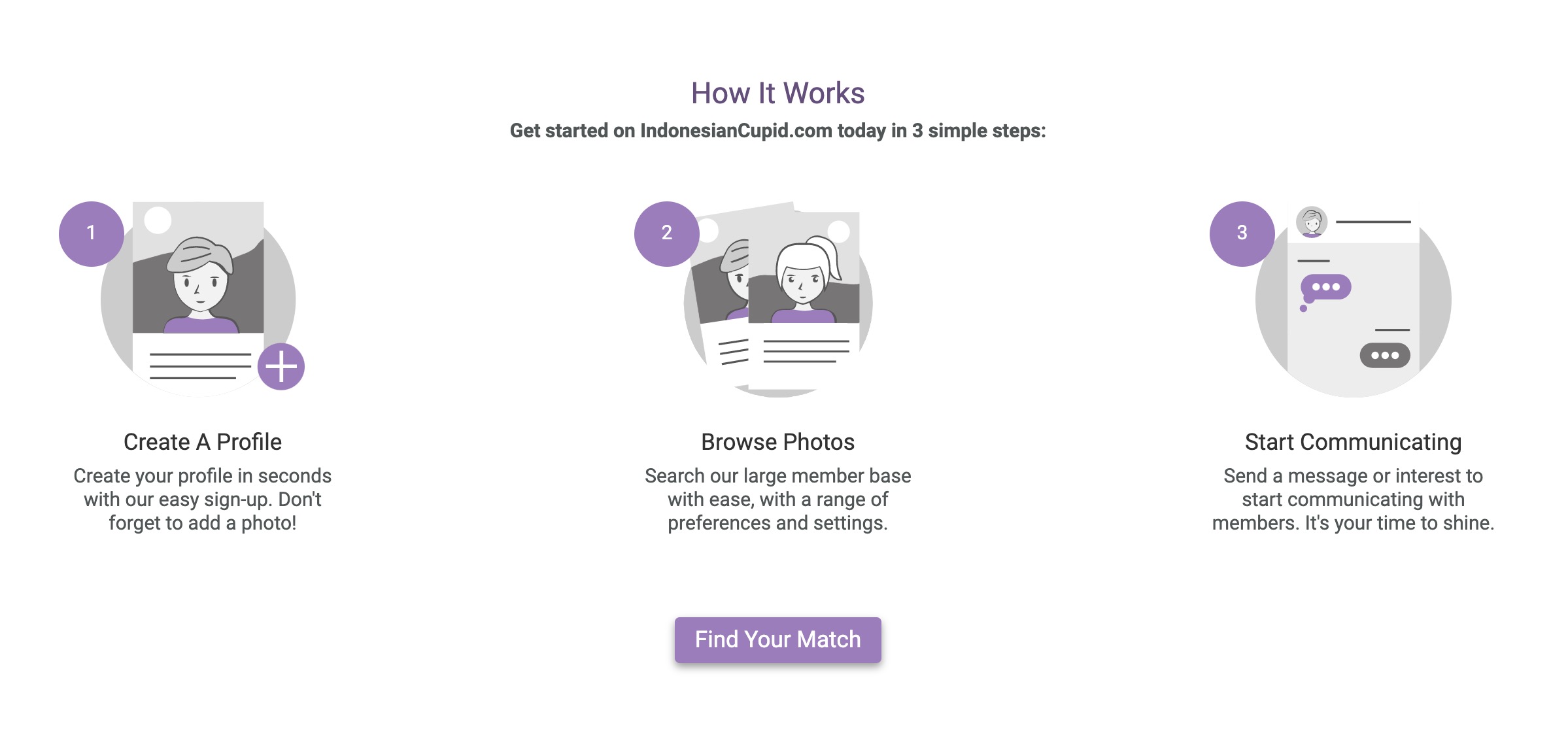Click the purple plus add-photo icon

click(x=281, y=366)
